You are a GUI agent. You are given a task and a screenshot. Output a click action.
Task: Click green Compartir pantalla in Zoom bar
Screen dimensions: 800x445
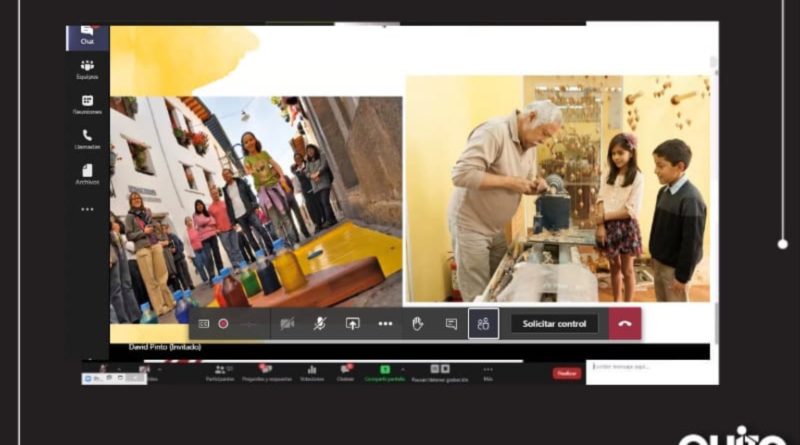384,373
